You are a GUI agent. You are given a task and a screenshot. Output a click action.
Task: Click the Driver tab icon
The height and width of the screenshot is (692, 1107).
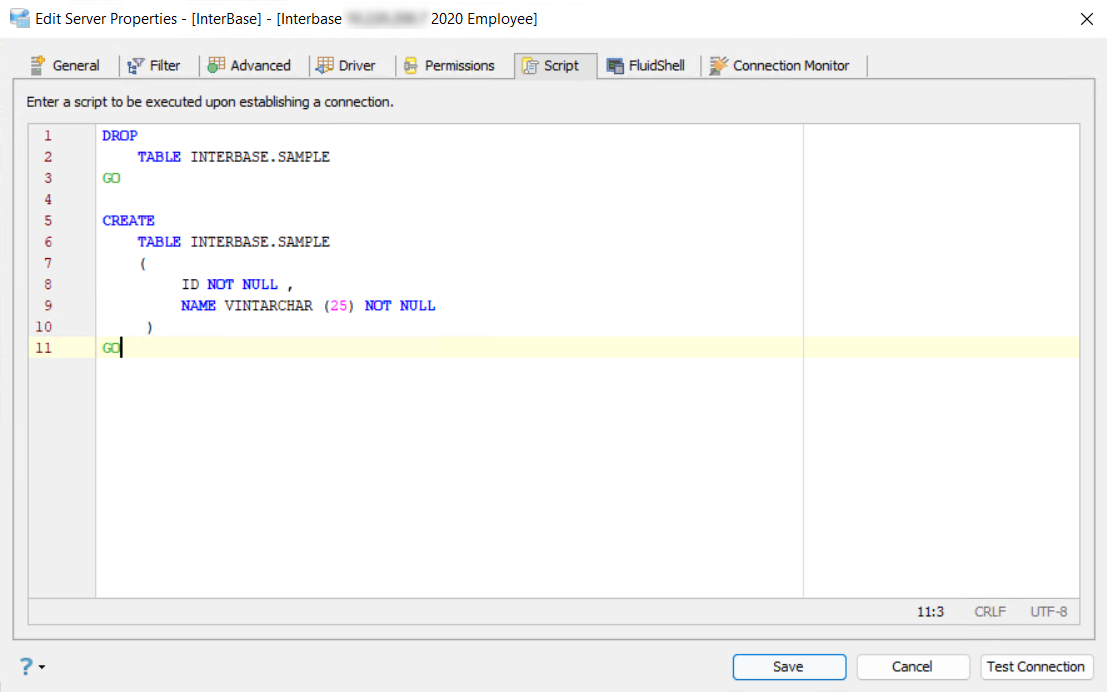coord(325,66)
